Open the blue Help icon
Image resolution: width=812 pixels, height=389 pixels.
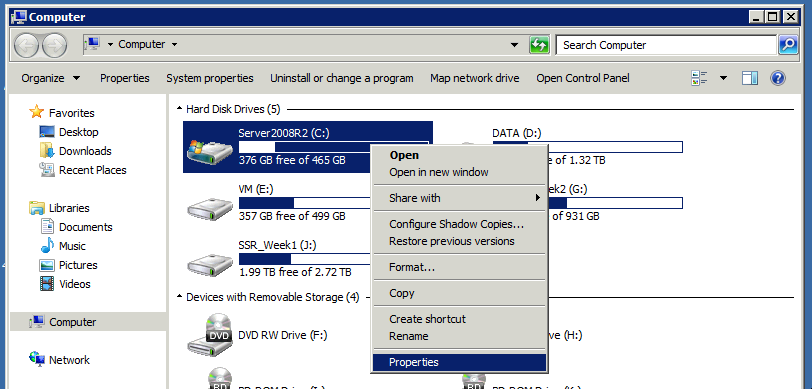tap(778, 78)
